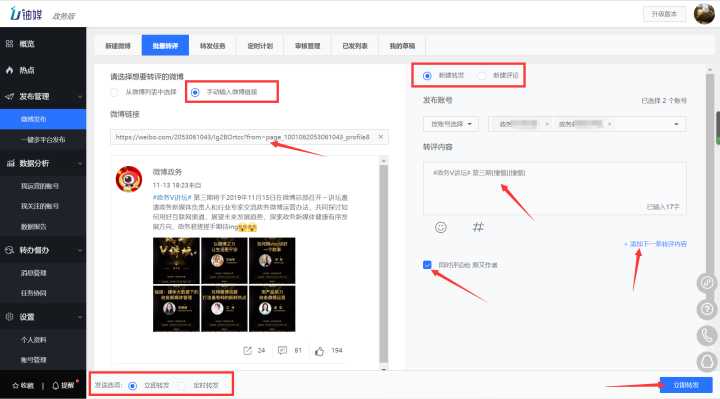Click the 升级版本 button at top right
The width and height of the screenshot is (720, 399).
point(664,14)
